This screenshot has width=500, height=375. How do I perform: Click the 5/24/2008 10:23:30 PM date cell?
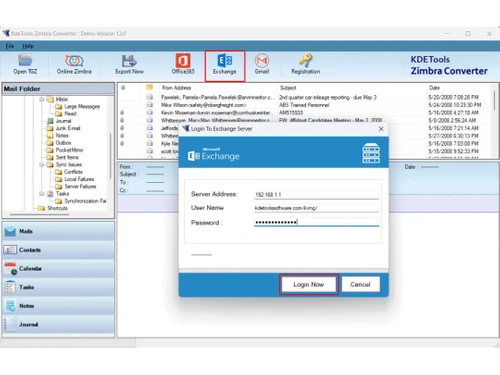click(455, 105)
